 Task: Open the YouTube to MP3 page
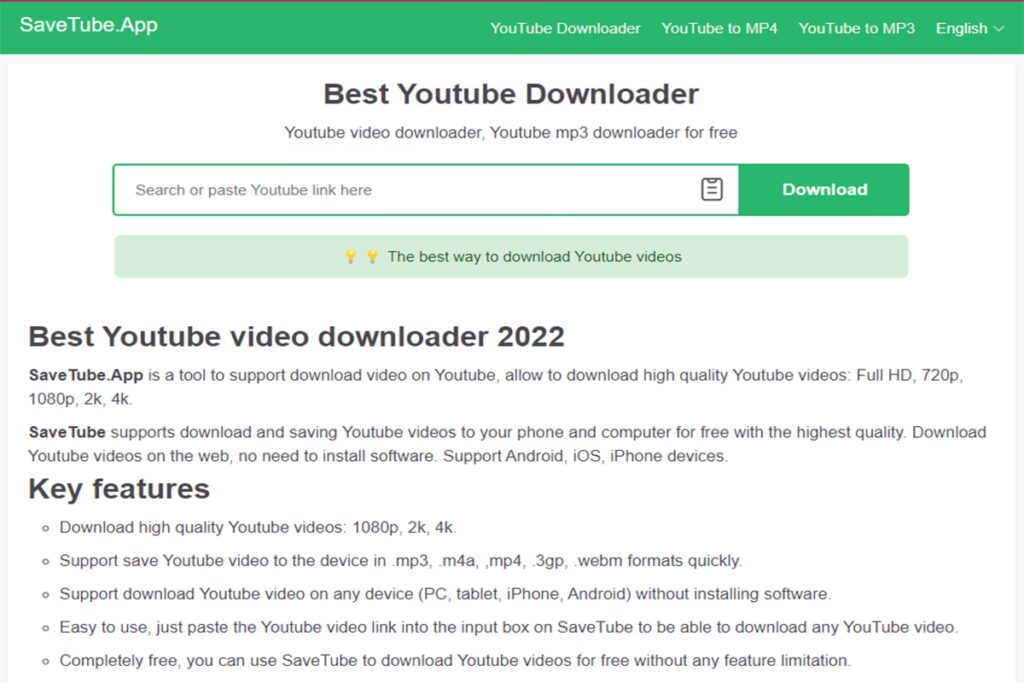pos(856,28)
